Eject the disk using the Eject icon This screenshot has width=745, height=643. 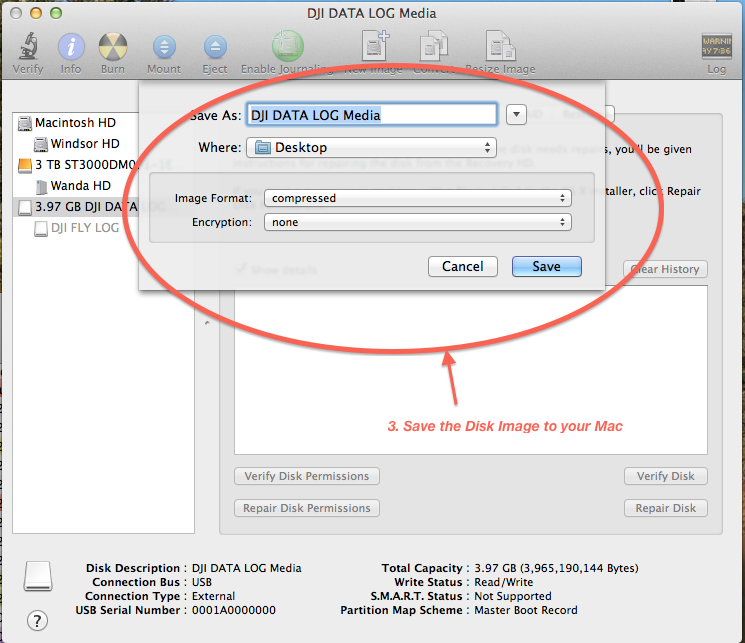point(215,48)
